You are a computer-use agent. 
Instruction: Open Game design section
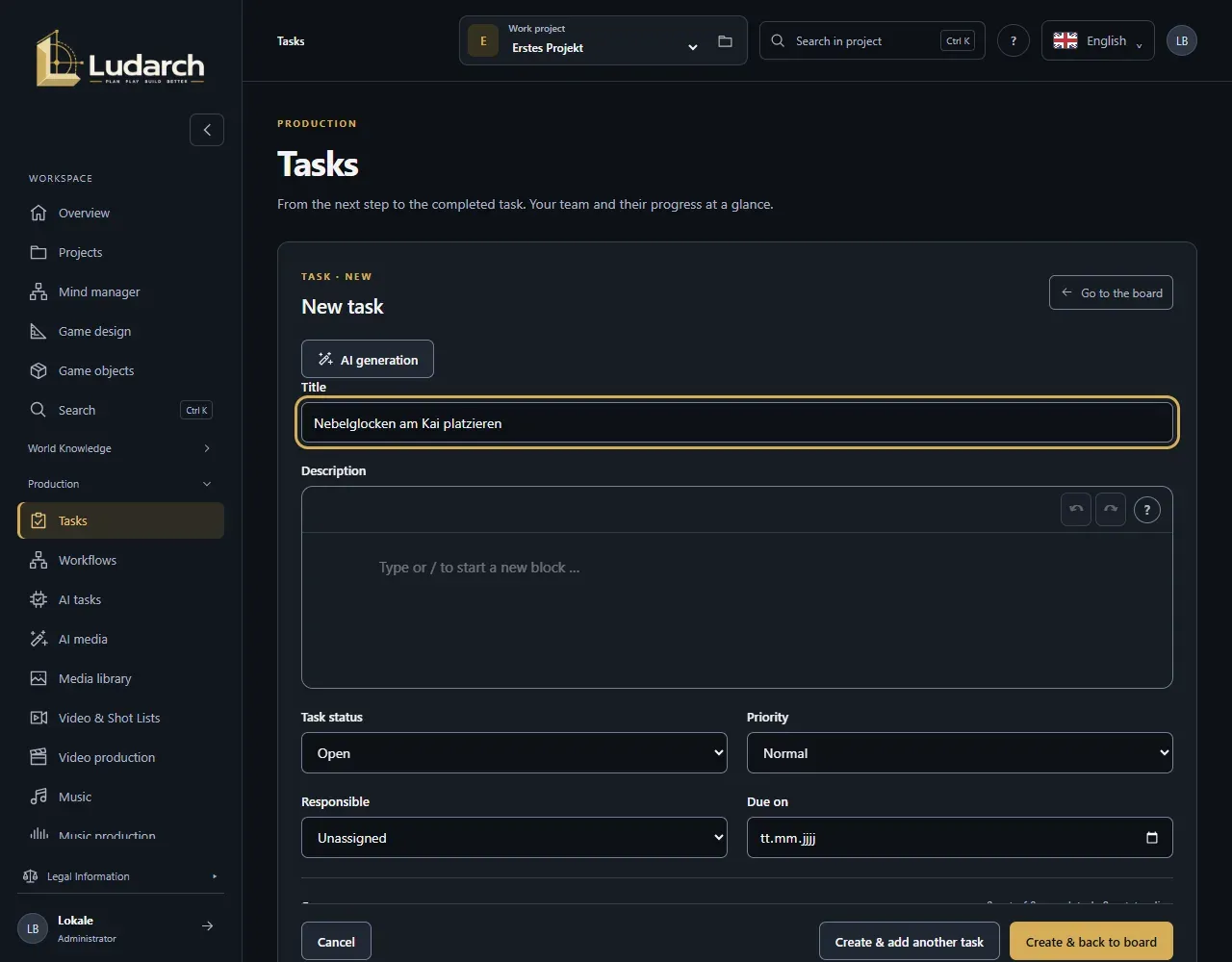click(x=121, y=331)
